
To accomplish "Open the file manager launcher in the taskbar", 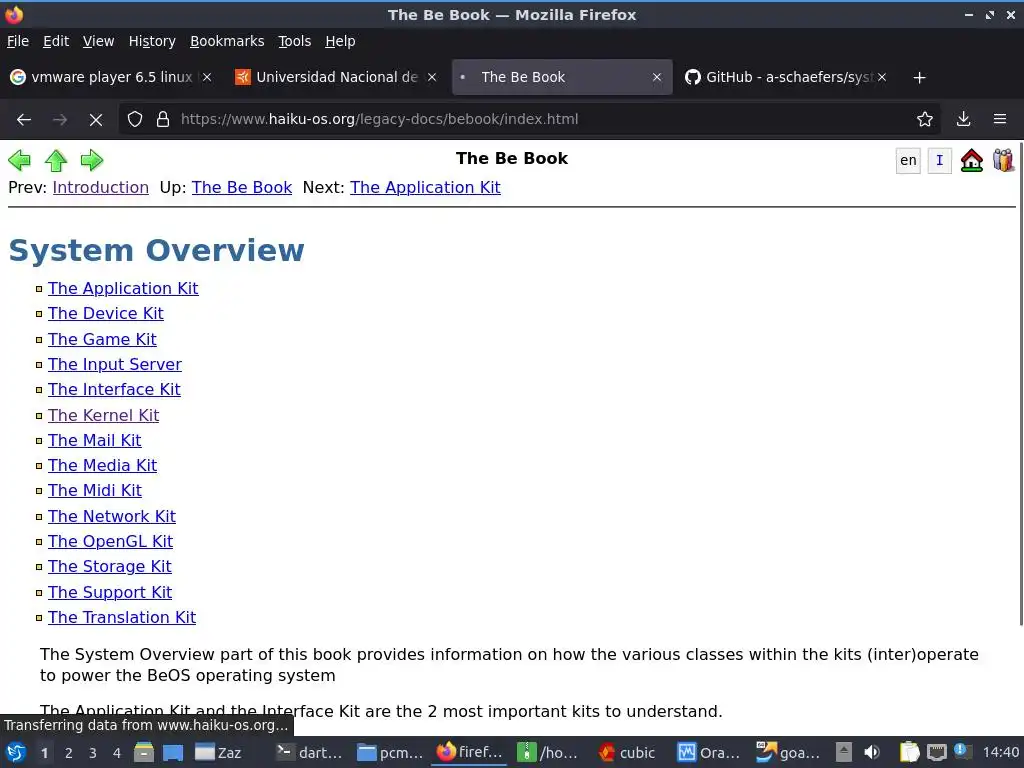I will pyautogui.click(x=144, y=753).
